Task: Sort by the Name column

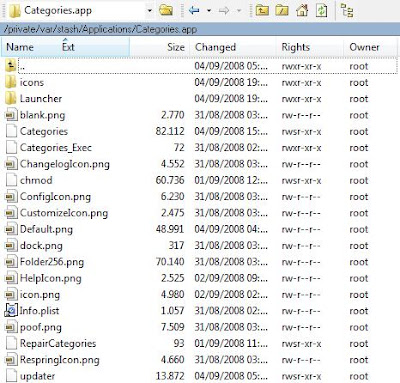Action: (20, 47)
